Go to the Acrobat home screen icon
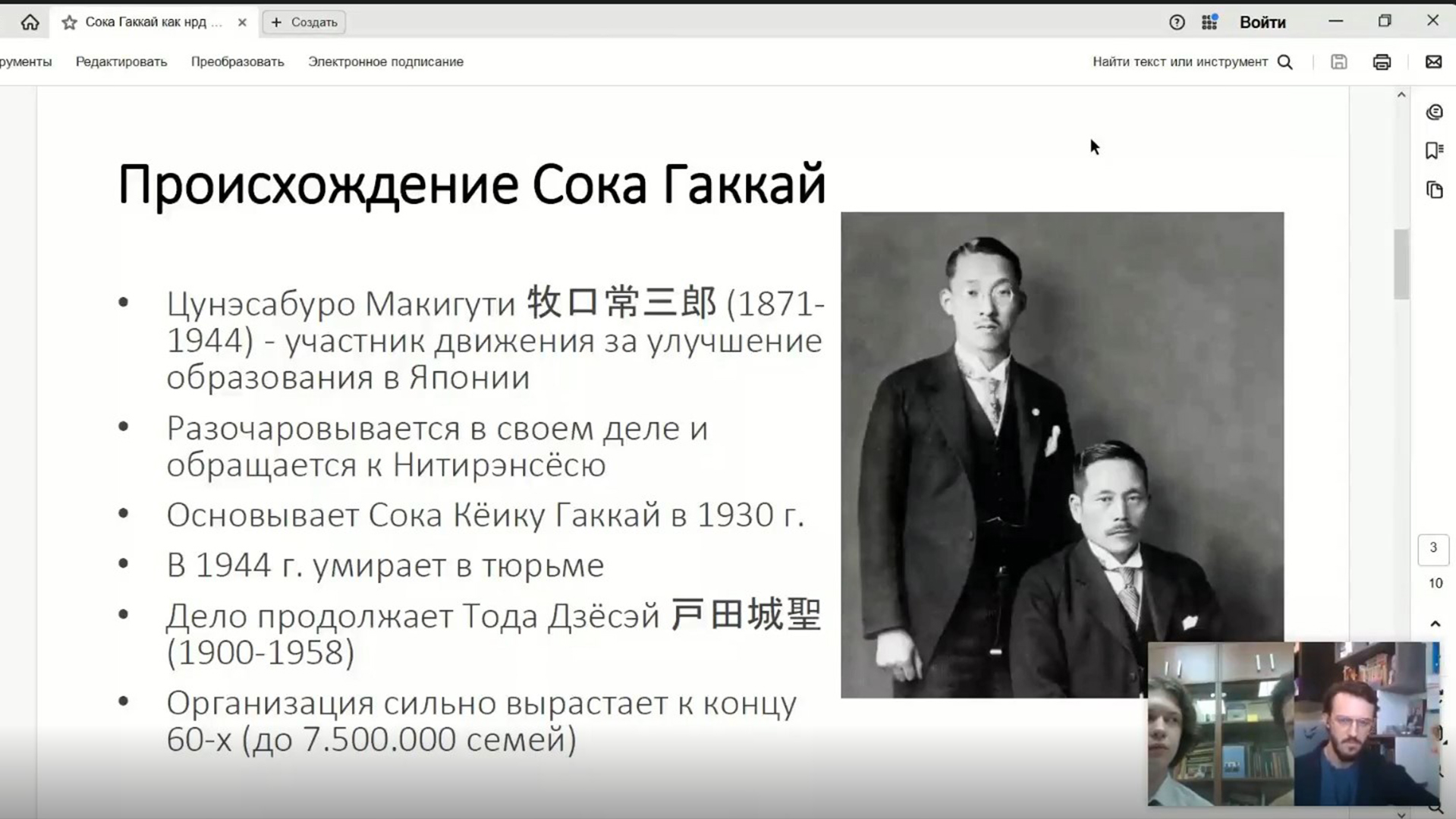 coord(30,22)
